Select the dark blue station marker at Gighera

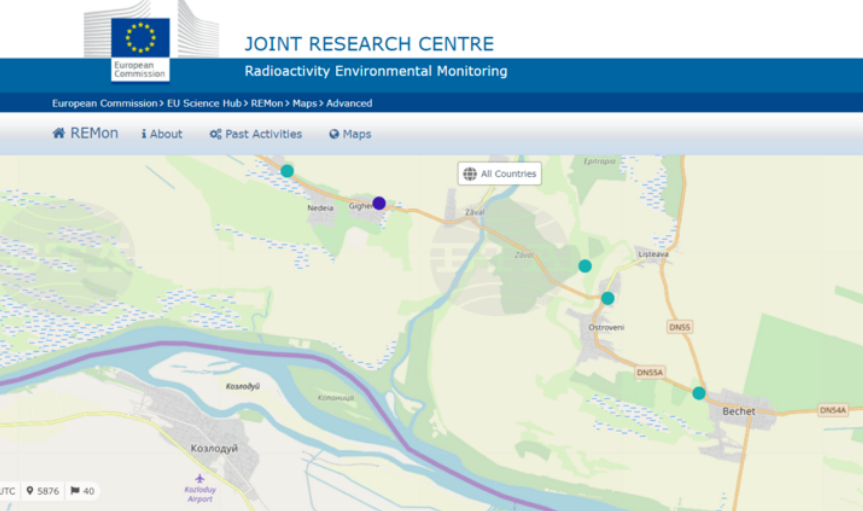point(379,203)
